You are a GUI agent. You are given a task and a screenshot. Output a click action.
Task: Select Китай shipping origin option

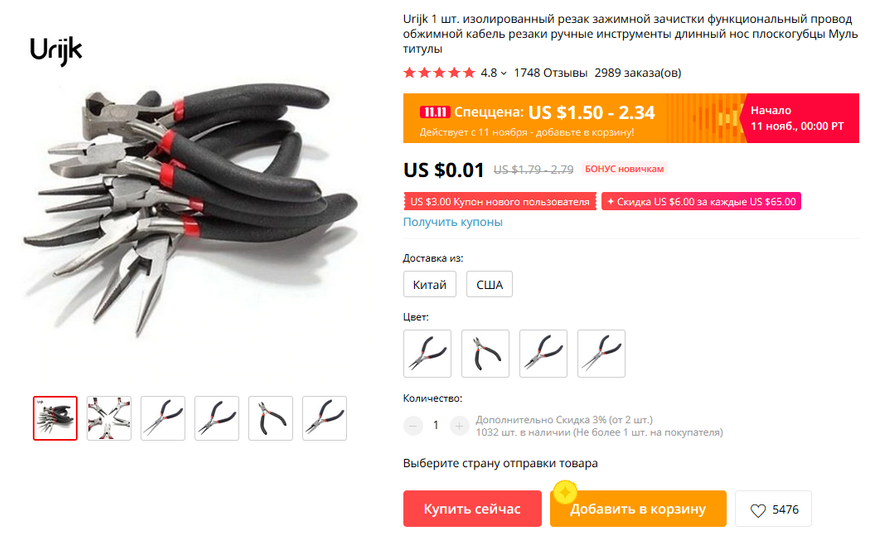tap(430, 284)
